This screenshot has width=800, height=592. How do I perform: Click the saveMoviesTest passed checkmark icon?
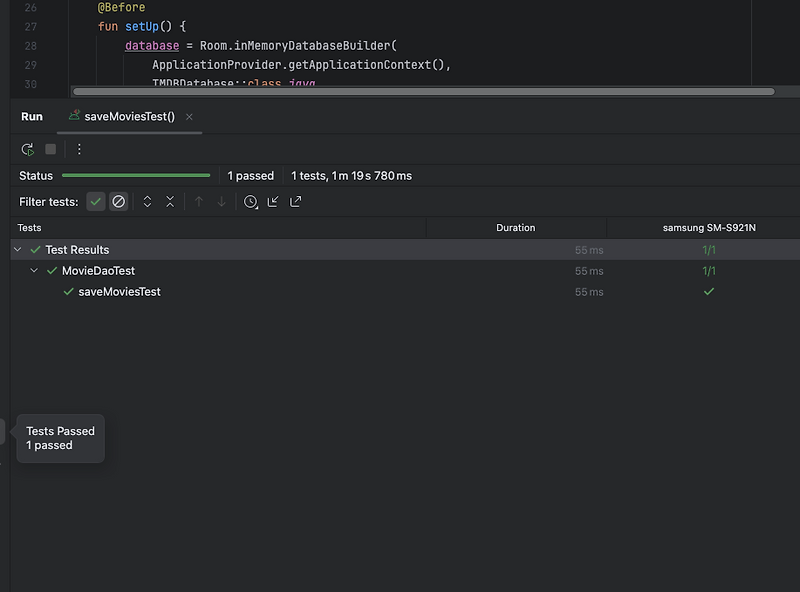pos(68,291)
